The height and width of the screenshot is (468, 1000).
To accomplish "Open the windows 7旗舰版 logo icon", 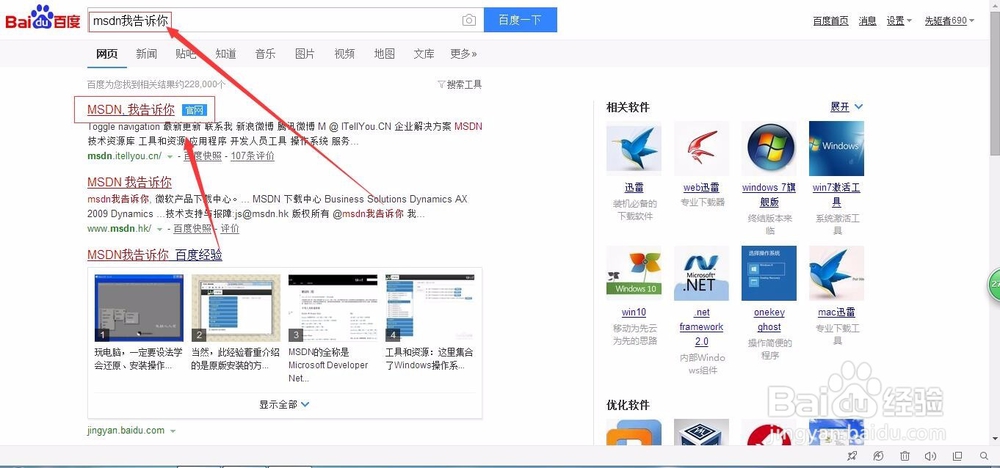I will (769, 149).
